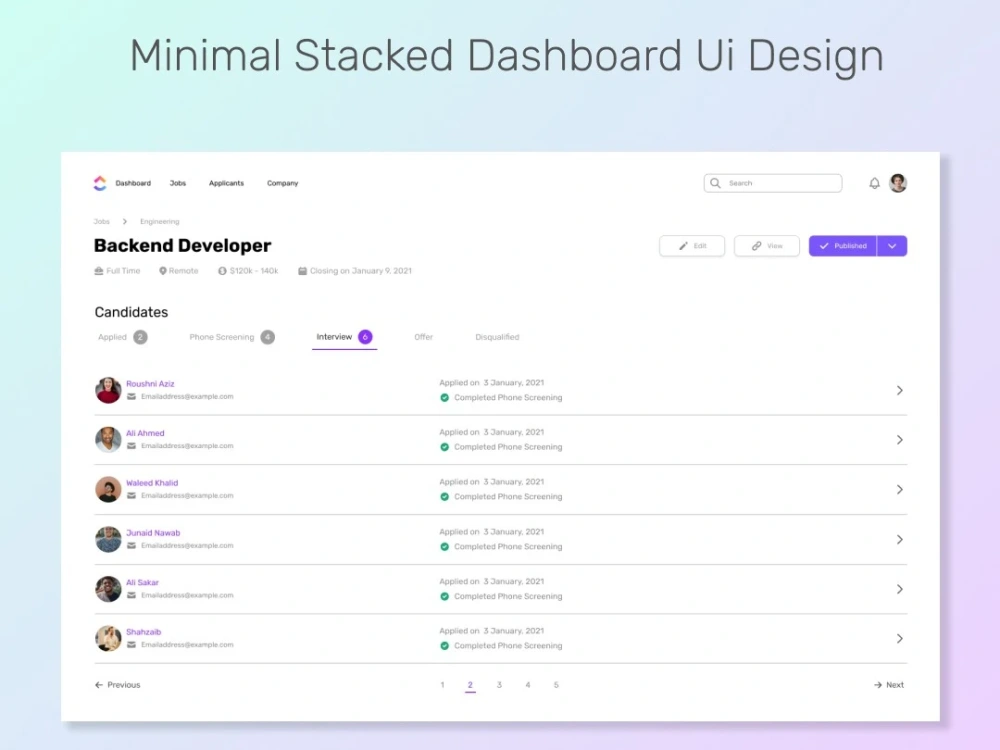Open Ali Ahmed candidate name link

pyautogui.click(x=145, y=433)
